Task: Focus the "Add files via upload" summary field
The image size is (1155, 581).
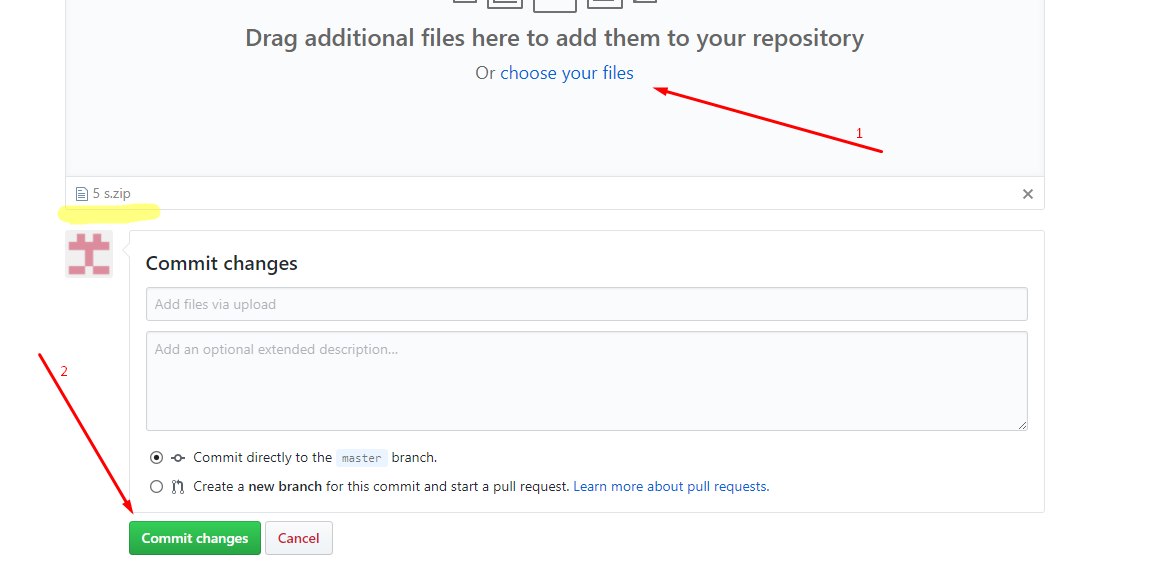Action: [586, 304]
